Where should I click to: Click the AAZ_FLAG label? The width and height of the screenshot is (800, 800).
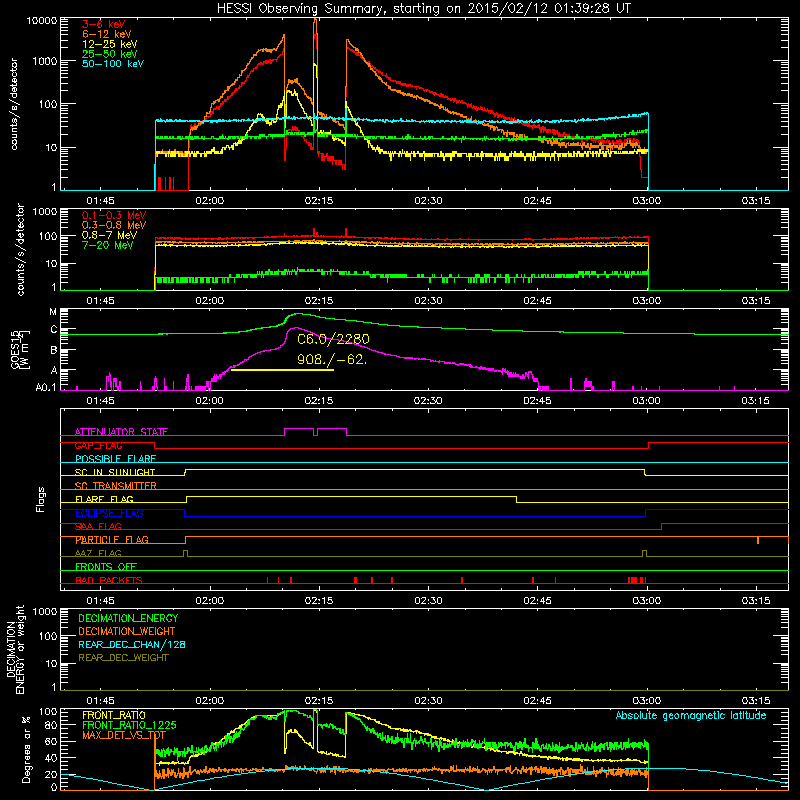(98, 553)
